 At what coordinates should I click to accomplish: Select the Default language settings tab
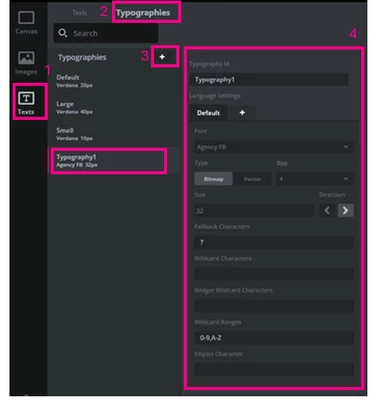[208, 113]
